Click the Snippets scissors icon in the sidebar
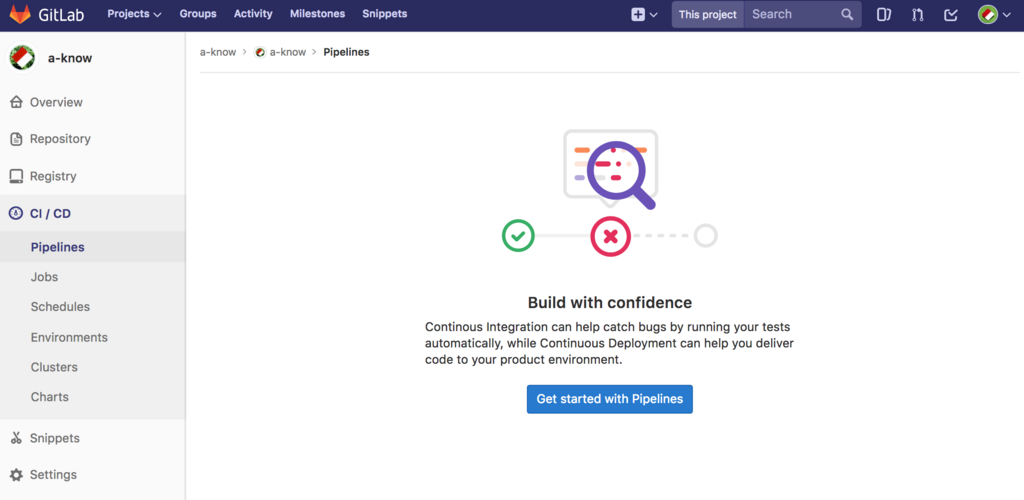1024x500 pixels. pyautogui.click(x=16, y=438)
